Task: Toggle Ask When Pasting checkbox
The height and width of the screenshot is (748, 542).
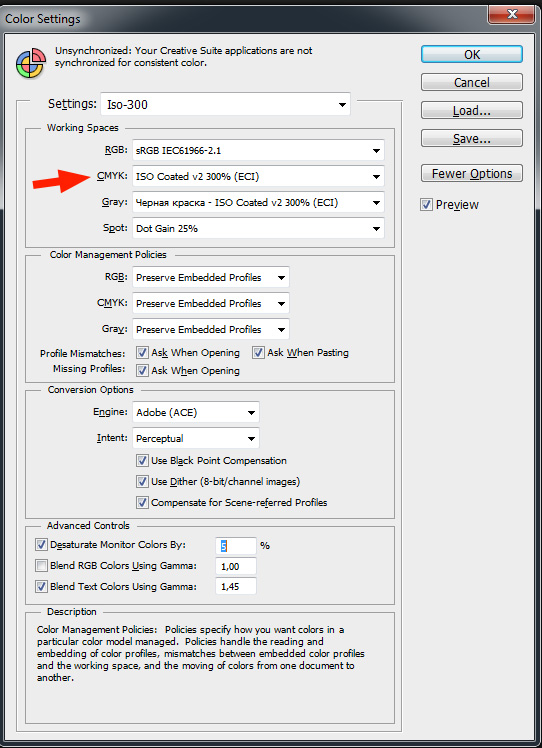Action: pyautogui.click(x=259, y=353)
